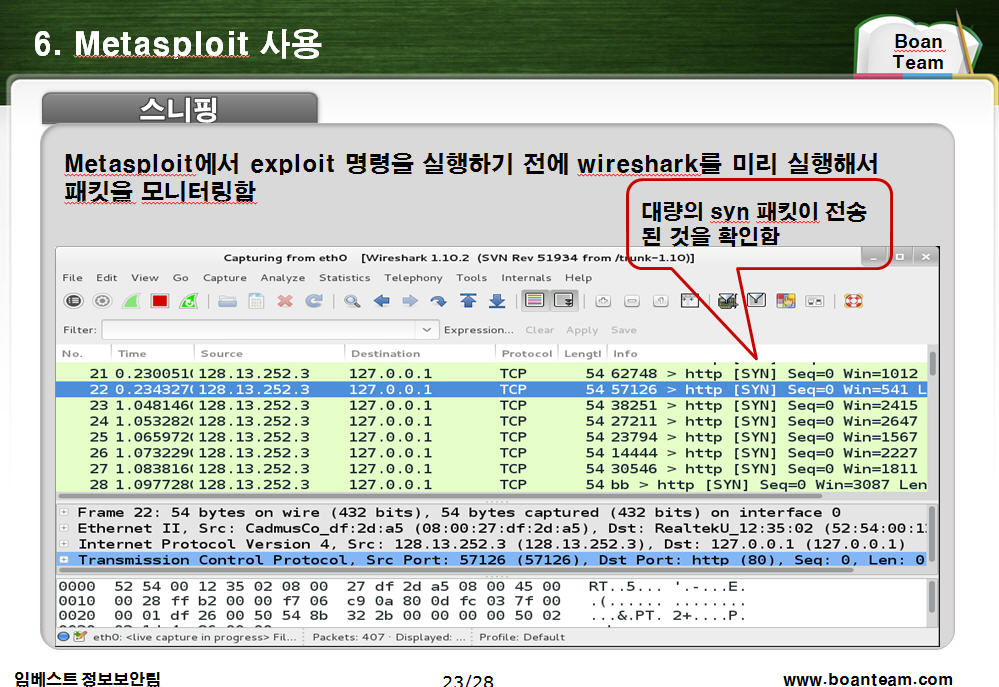
Task: Focus the display Filter input field
Action: tap(259, 329)
